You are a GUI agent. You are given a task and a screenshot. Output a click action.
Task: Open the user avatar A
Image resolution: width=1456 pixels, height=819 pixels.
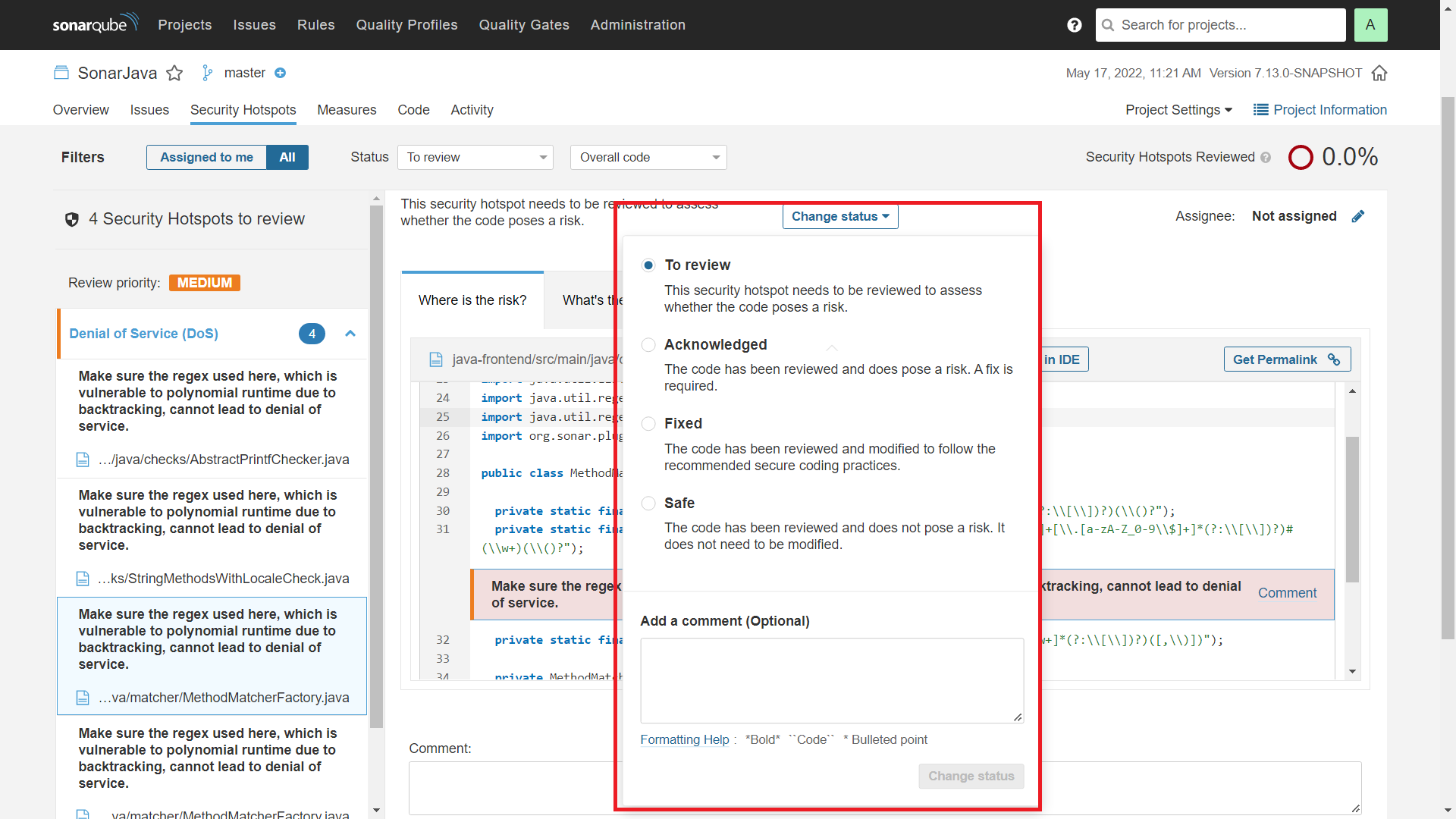point(1370,25)
